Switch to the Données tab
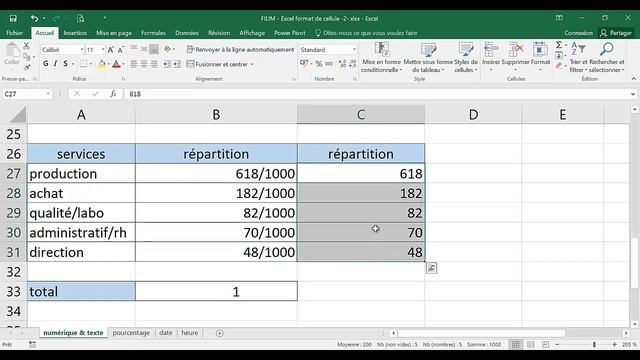This screenshot has width=640, height=360. [x=187, y=33]
